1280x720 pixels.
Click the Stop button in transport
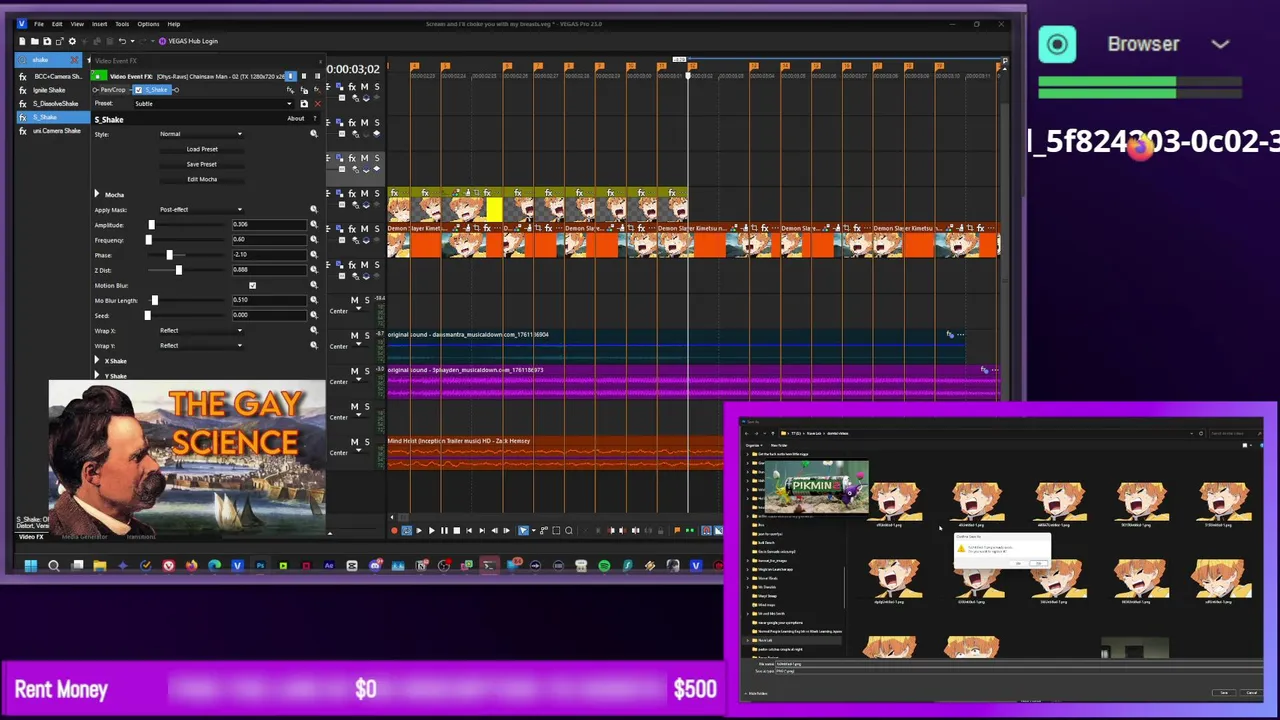(x=456, y=530)
